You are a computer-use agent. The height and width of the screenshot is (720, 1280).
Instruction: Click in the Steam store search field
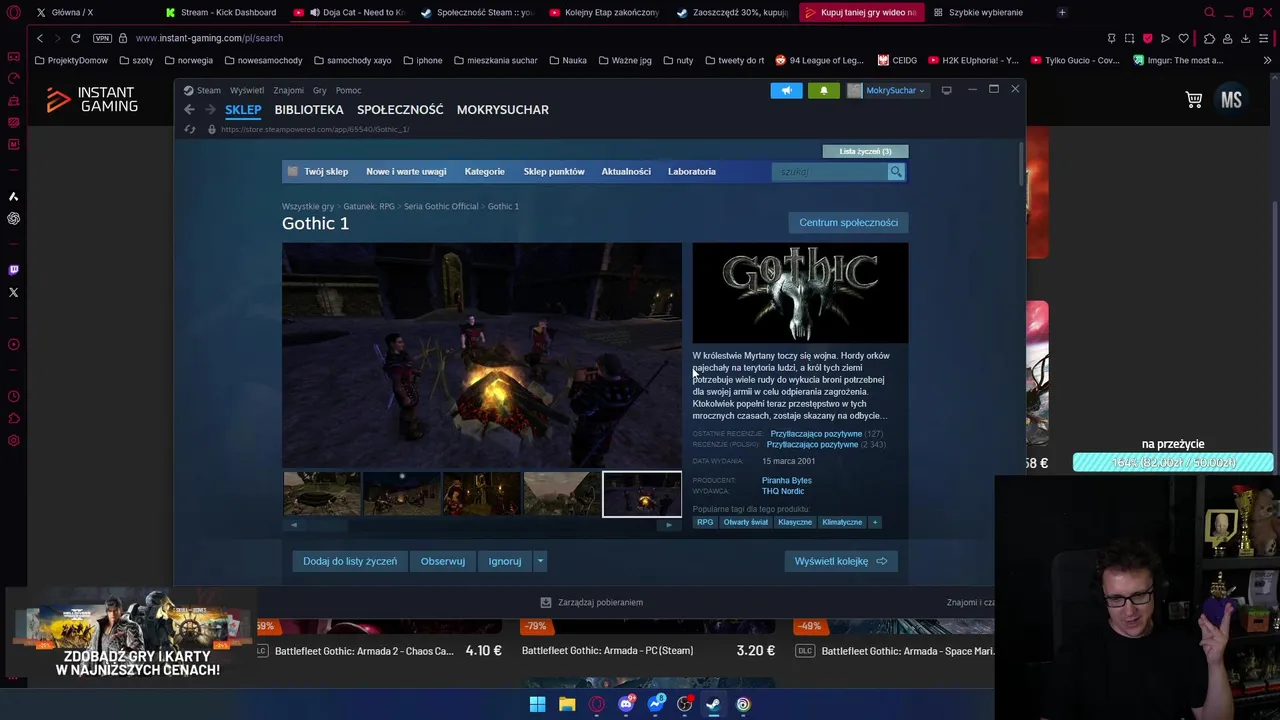[830, 172]
